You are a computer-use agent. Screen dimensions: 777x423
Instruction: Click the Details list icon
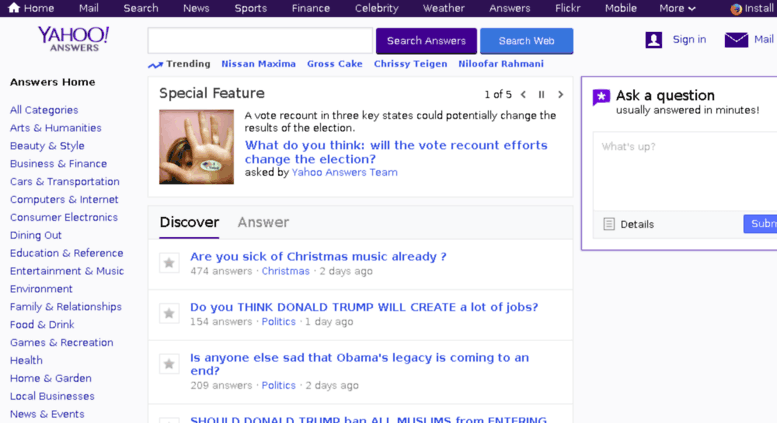(609, 224)
